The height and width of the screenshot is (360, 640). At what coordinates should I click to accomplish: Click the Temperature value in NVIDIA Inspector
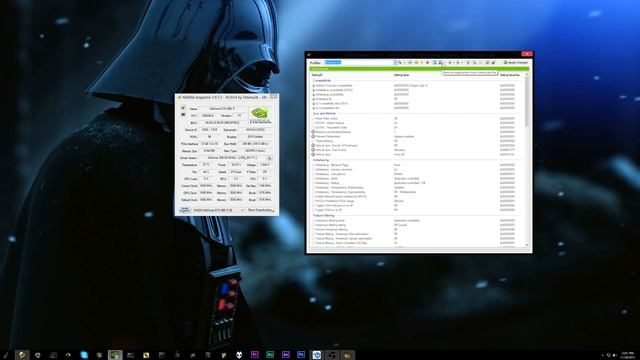(207, 165)
